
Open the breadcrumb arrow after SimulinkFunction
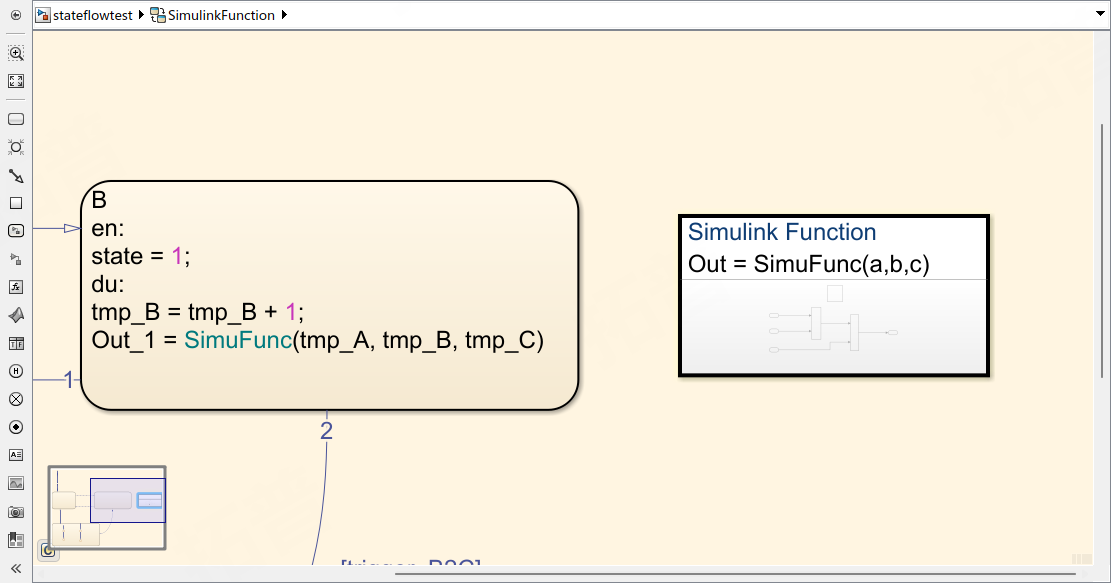click(x=283, y=15)
